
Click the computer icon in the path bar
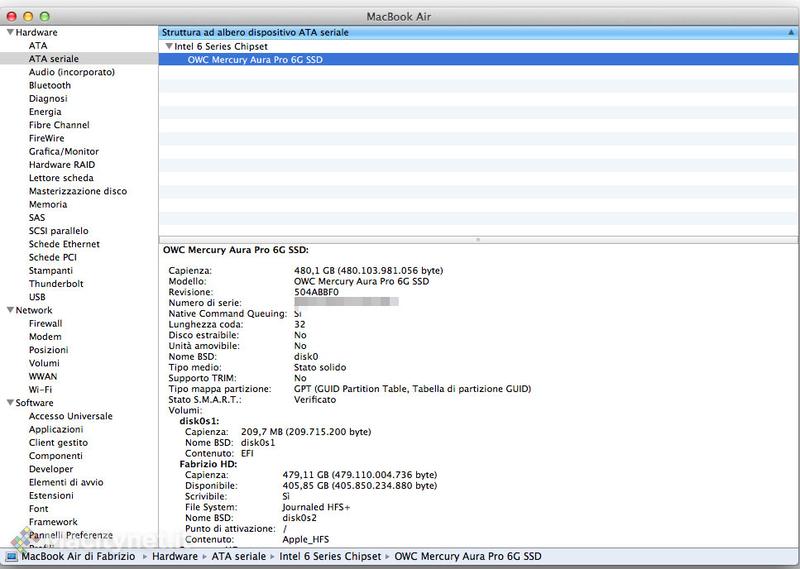[x=11, y=556]
